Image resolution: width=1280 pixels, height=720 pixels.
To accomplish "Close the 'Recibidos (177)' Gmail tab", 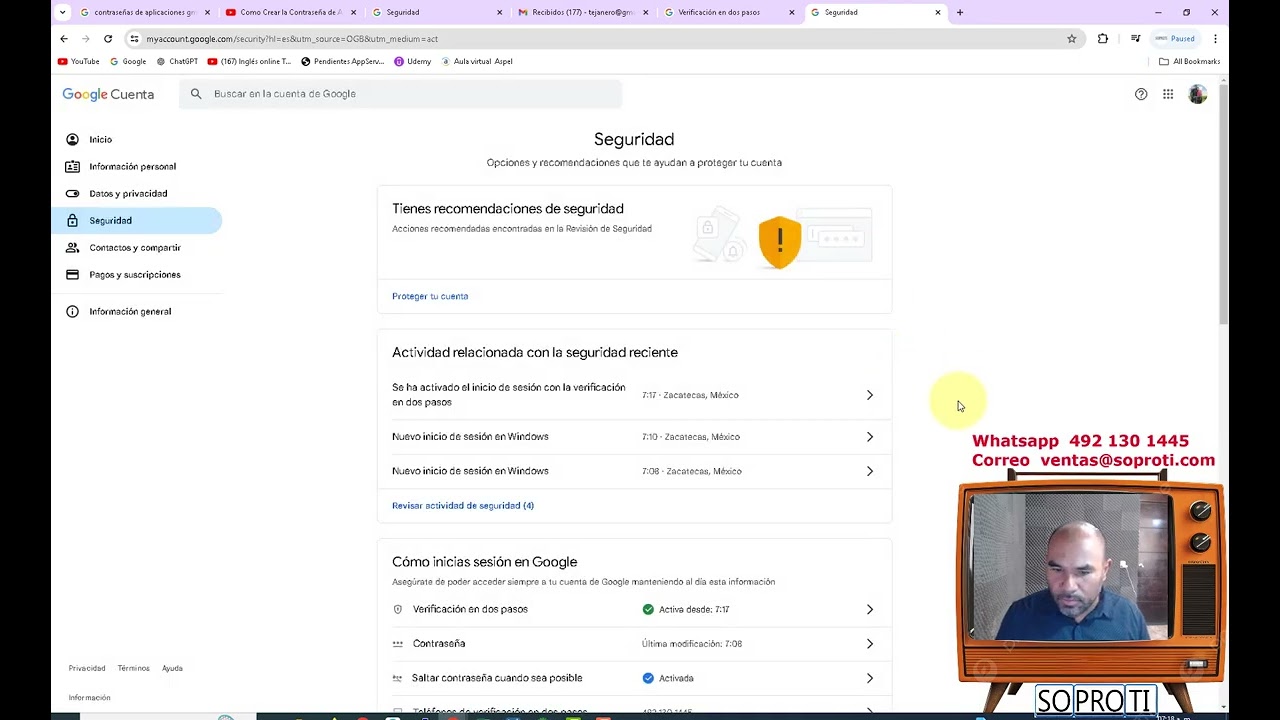I will [645, 13].
